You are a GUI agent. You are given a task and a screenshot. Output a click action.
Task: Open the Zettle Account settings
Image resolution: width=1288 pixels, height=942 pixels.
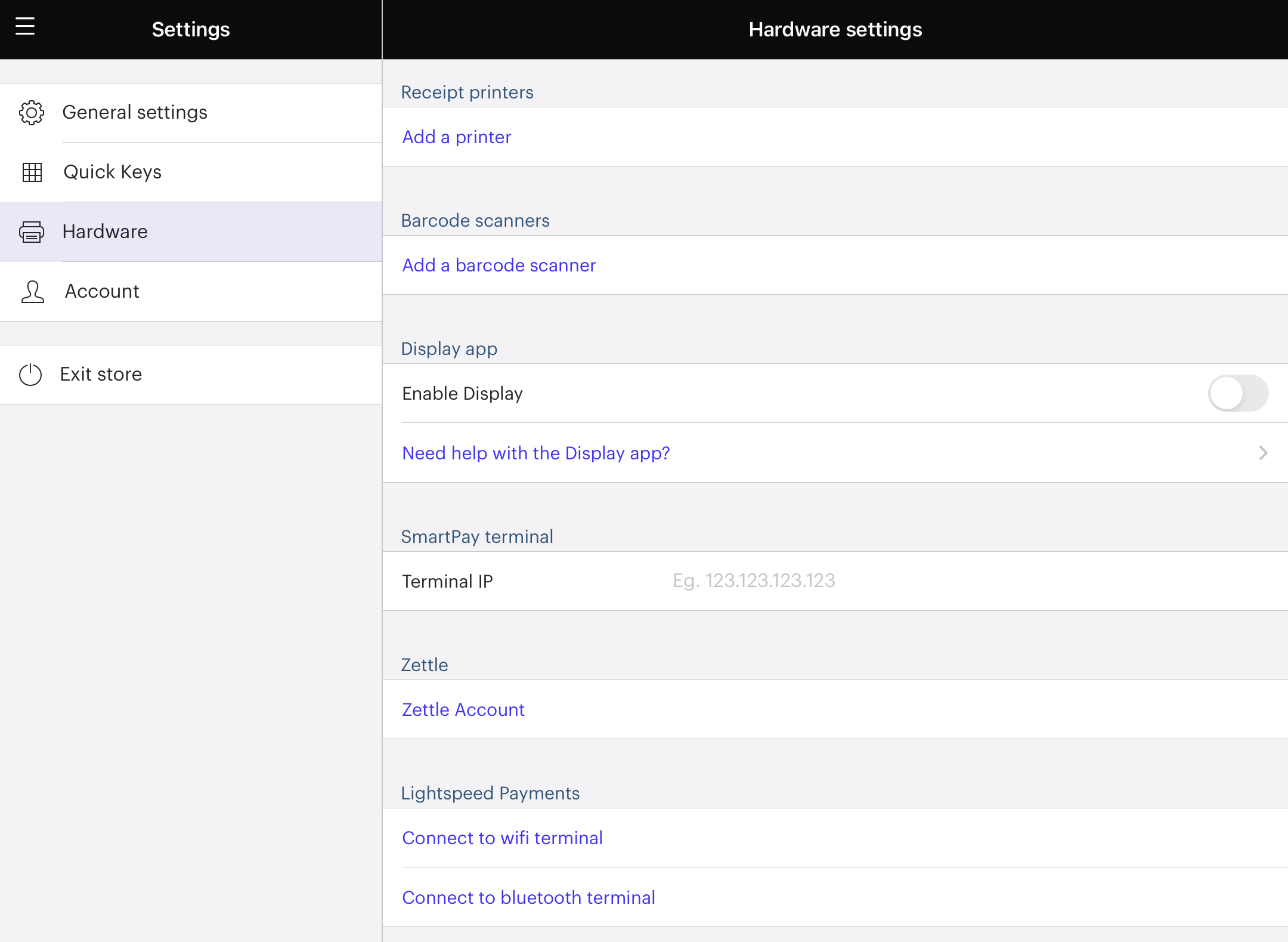pos(463,709)
